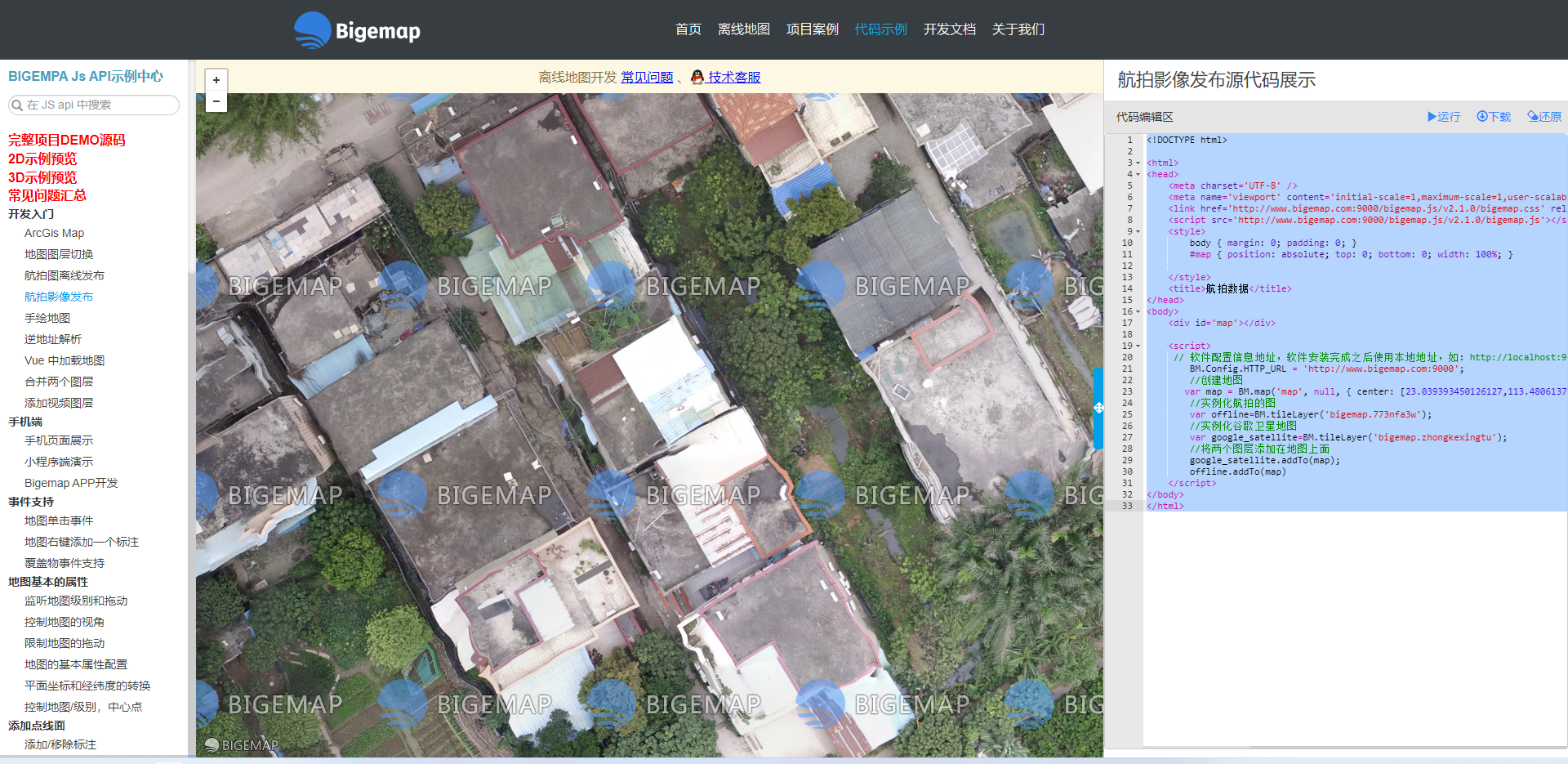The width and height of the screenshot is (1568, 764).
Task: Open the BIGEMPA Js API示例中心 heading link
Action: pyautogui.click(x=86, y=76)
